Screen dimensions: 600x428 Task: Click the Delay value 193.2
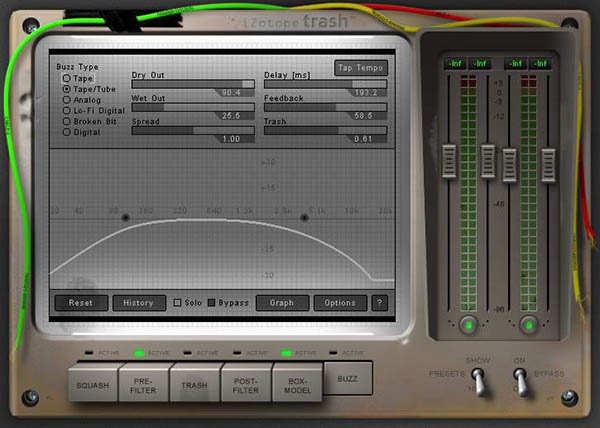[x=366, y=93]
